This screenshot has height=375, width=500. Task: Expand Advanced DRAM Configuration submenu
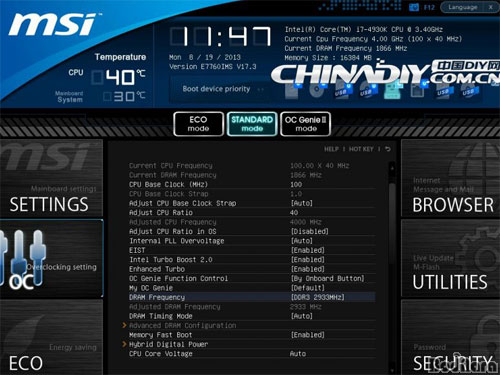click(183, 325)
